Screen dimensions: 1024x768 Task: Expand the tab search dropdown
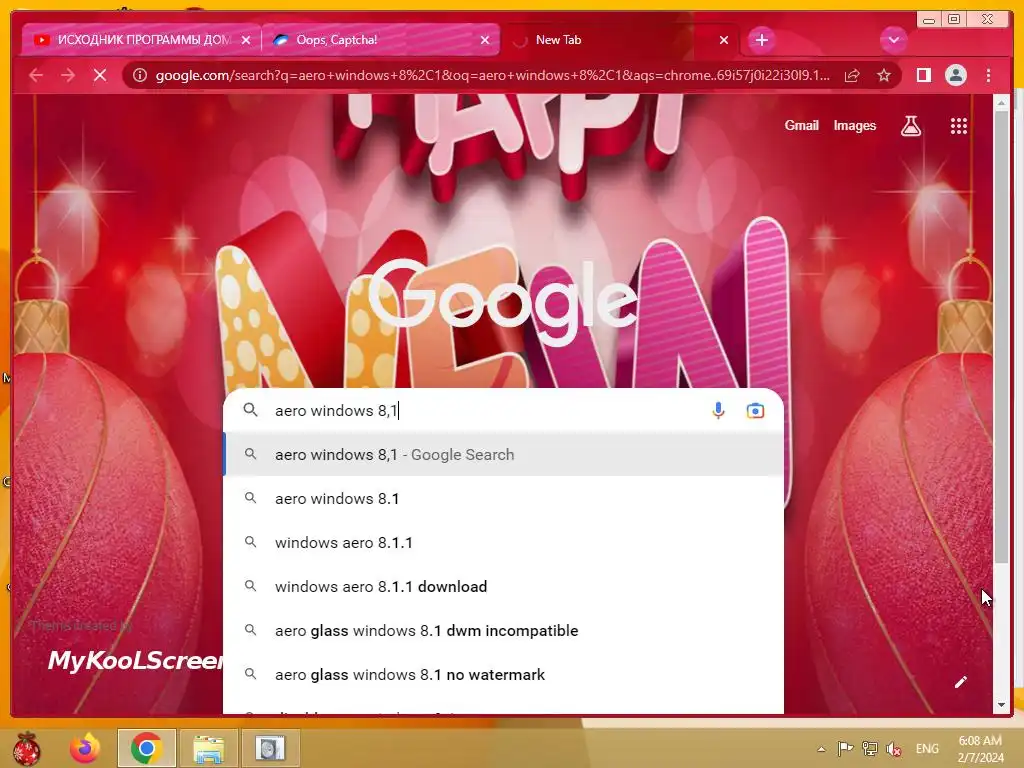[x=893, y=40]
